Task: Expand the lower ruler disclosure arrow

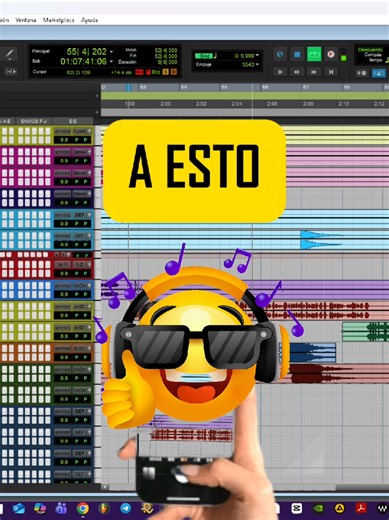Action: (97, 112)
